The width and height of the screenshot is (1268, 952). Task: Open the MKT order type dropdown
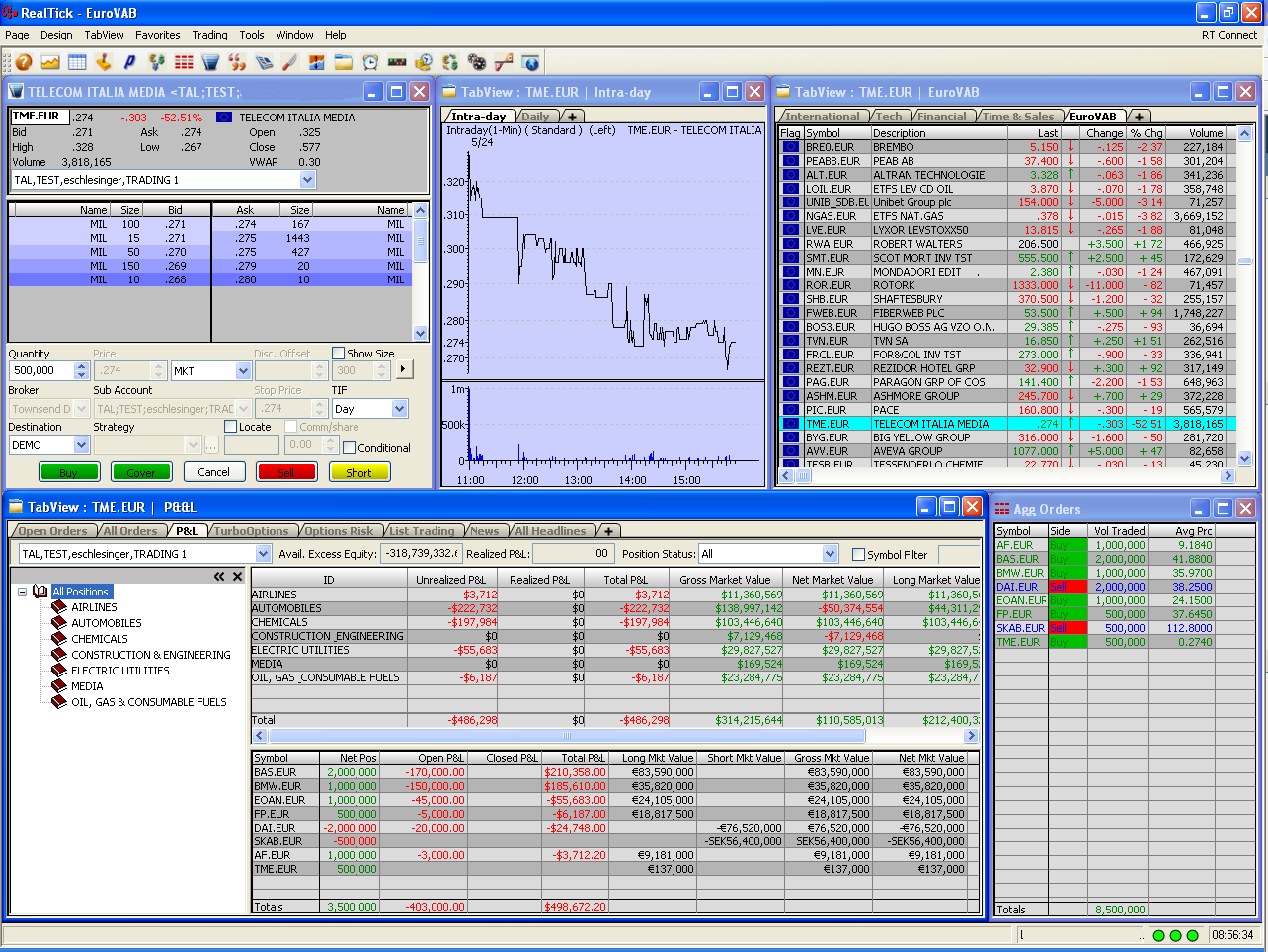tap(244, 371)
